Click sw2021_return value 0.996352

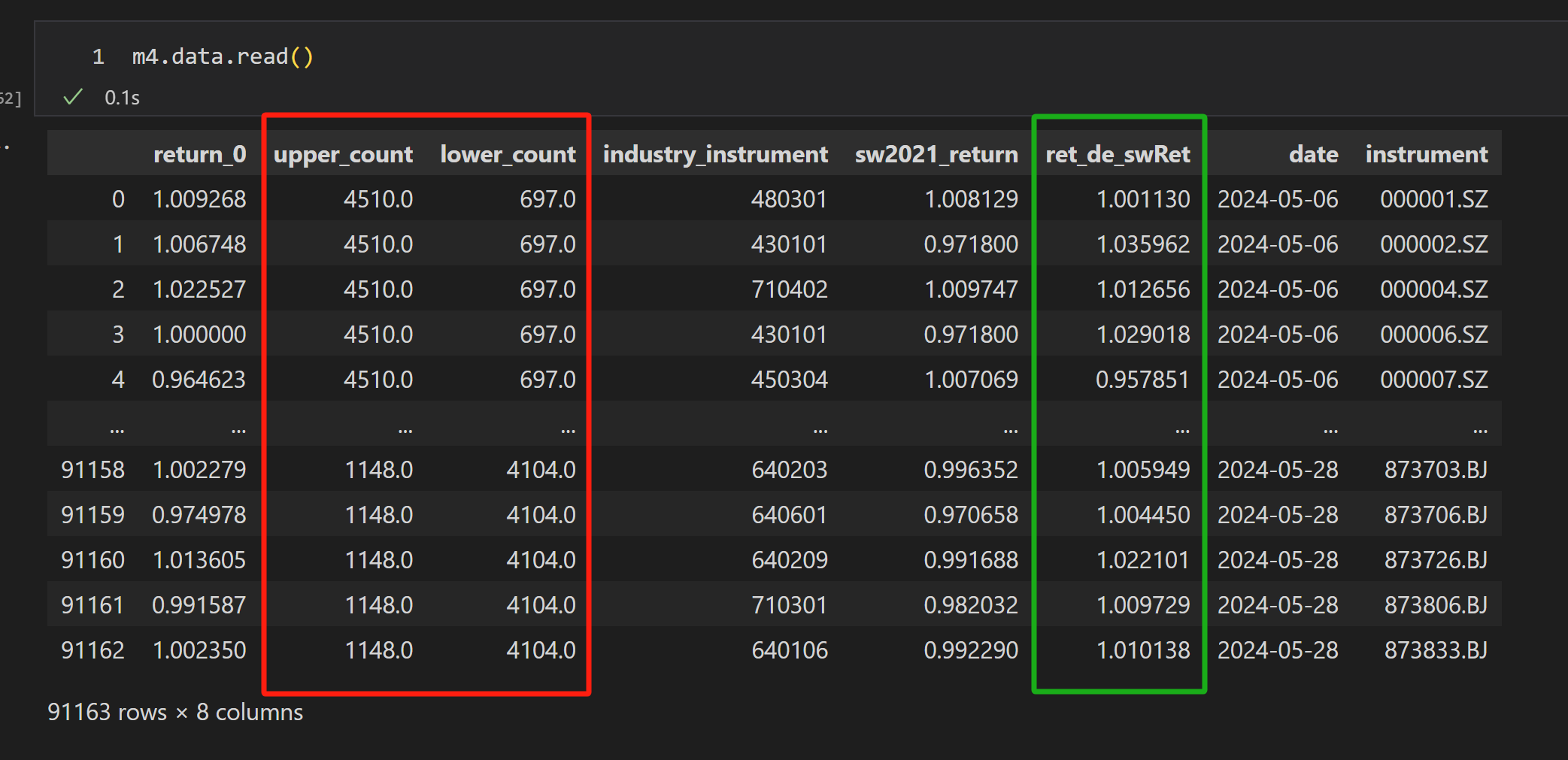970,470
